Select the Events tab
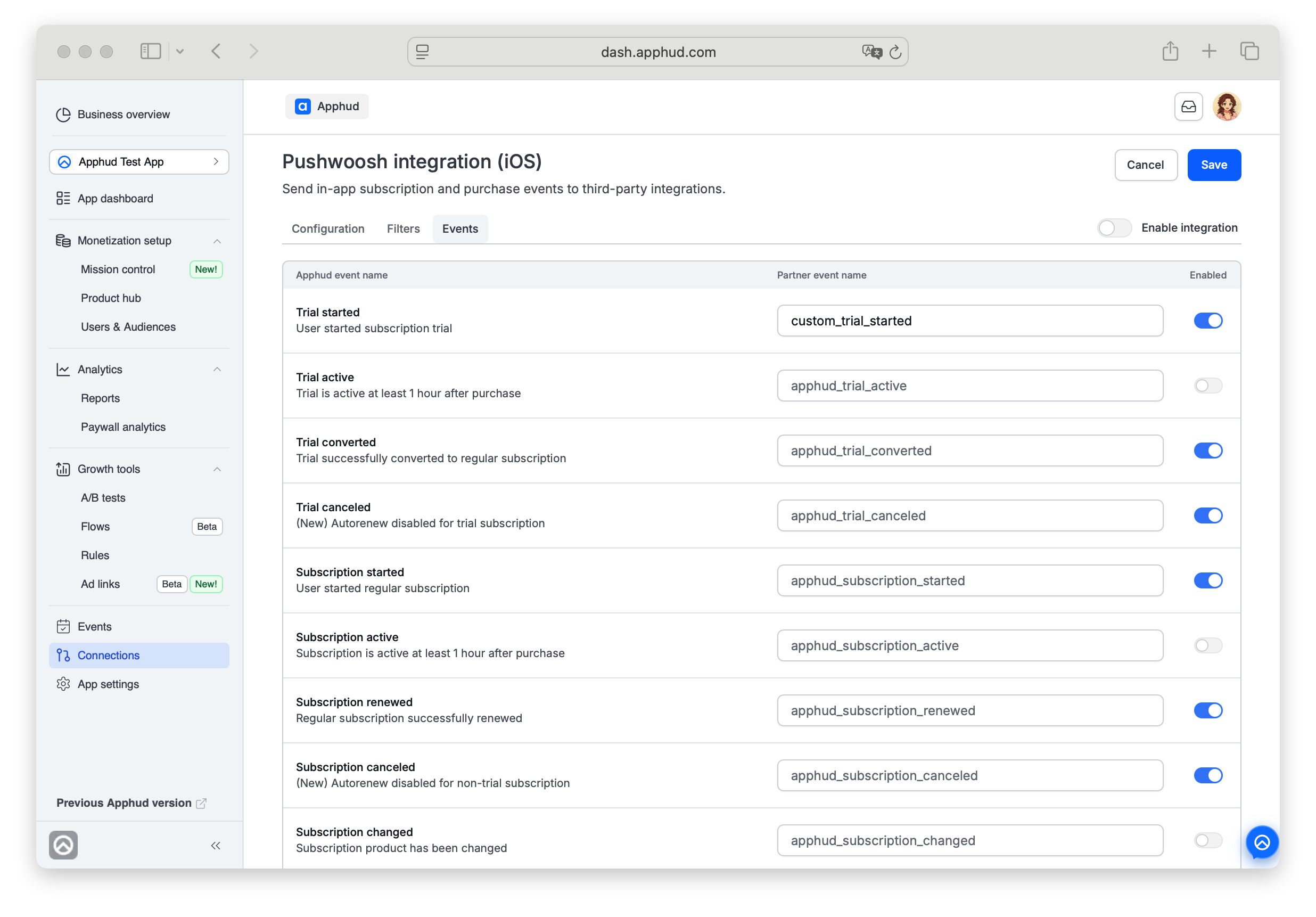Viewport: 1316px width, 917px height. (x=459, y=229)
